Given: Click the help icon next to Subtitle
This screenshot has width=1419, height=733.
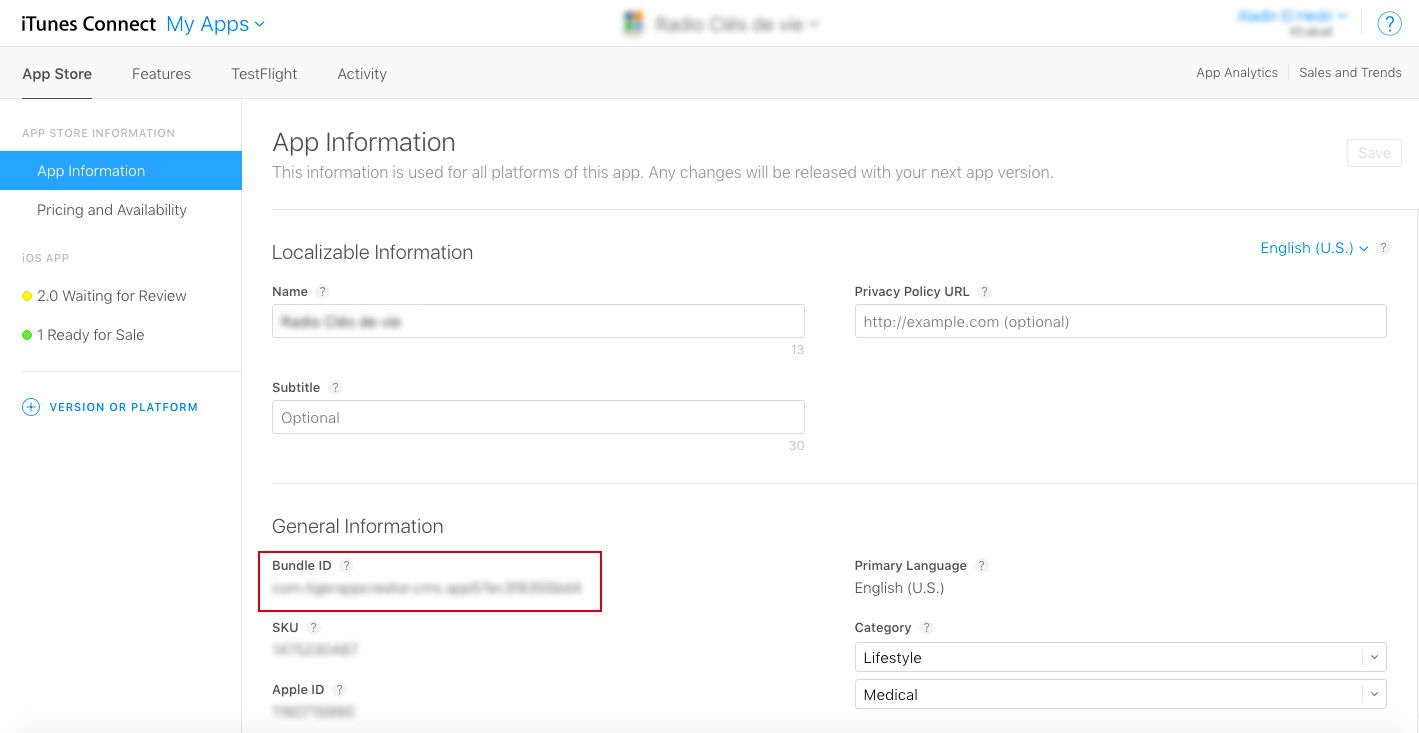Looking at the screenshot, I should point(335,388).
